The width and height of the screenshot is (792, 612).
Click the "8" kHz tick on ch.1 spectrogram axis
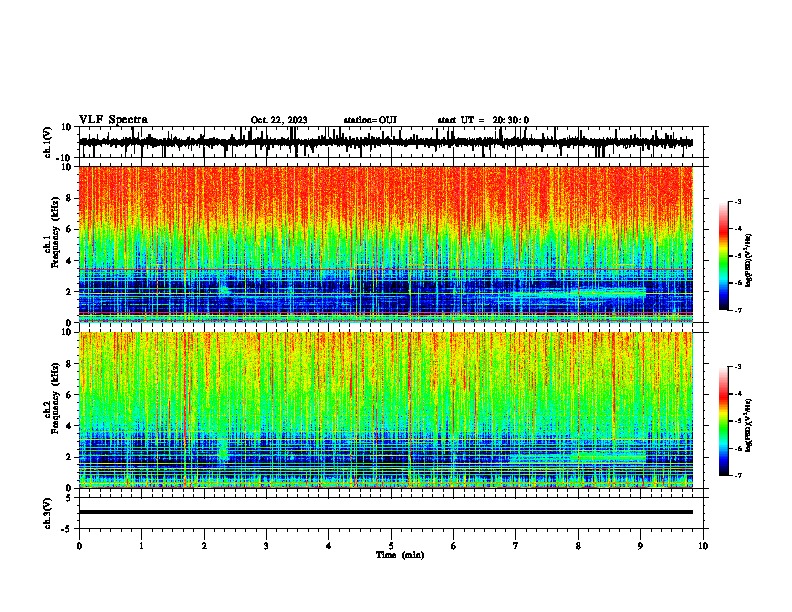point(70,198)
